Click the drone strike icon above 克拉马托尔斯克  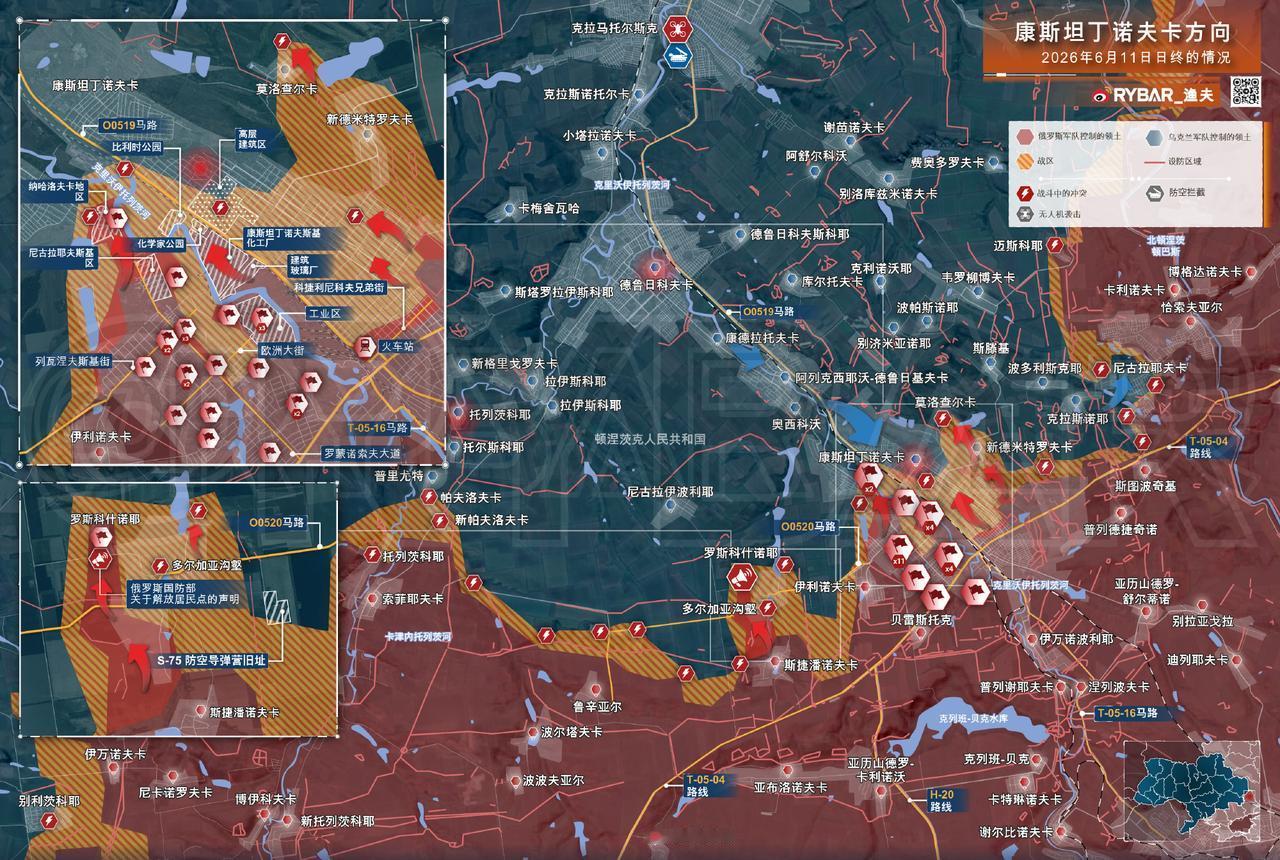pos(676,28)
